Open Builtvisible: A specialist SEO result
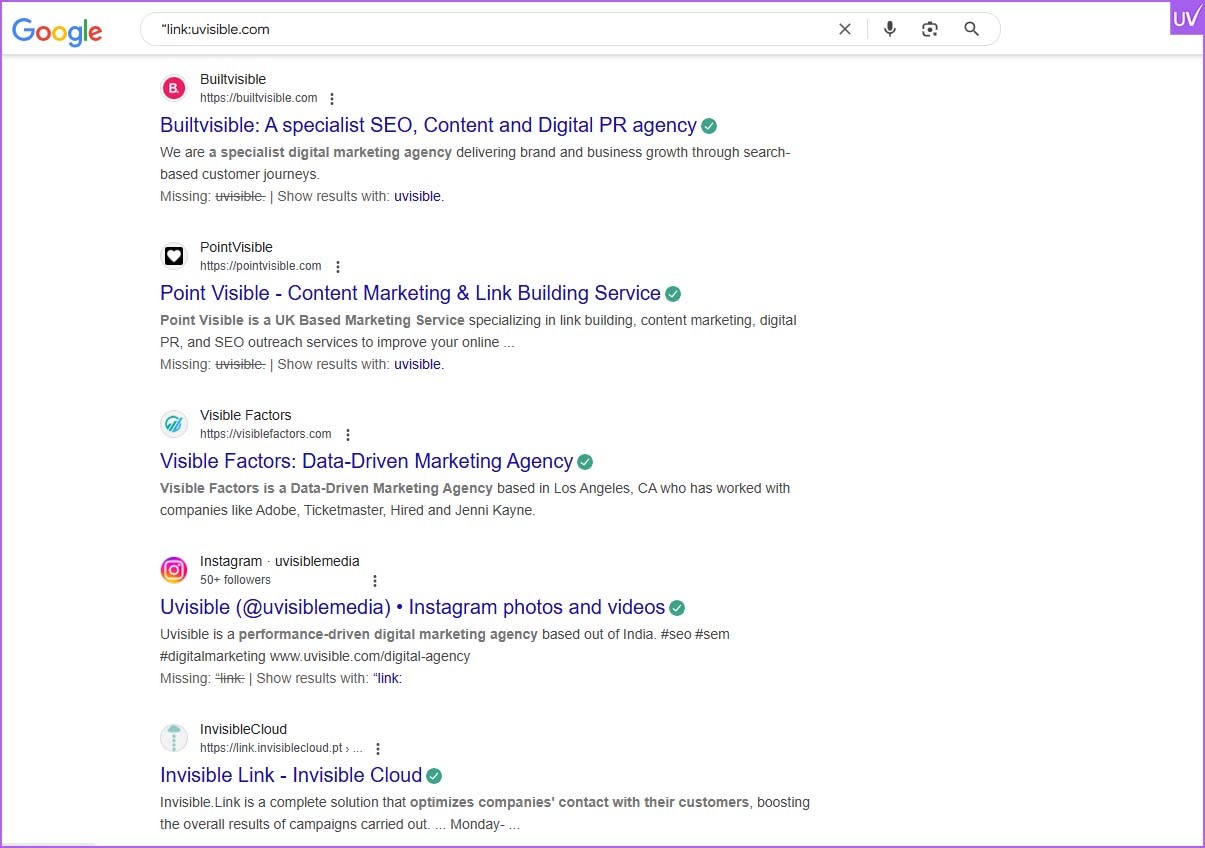Image resolution: width=1205 pixels, height=848 pixels. 428,125
